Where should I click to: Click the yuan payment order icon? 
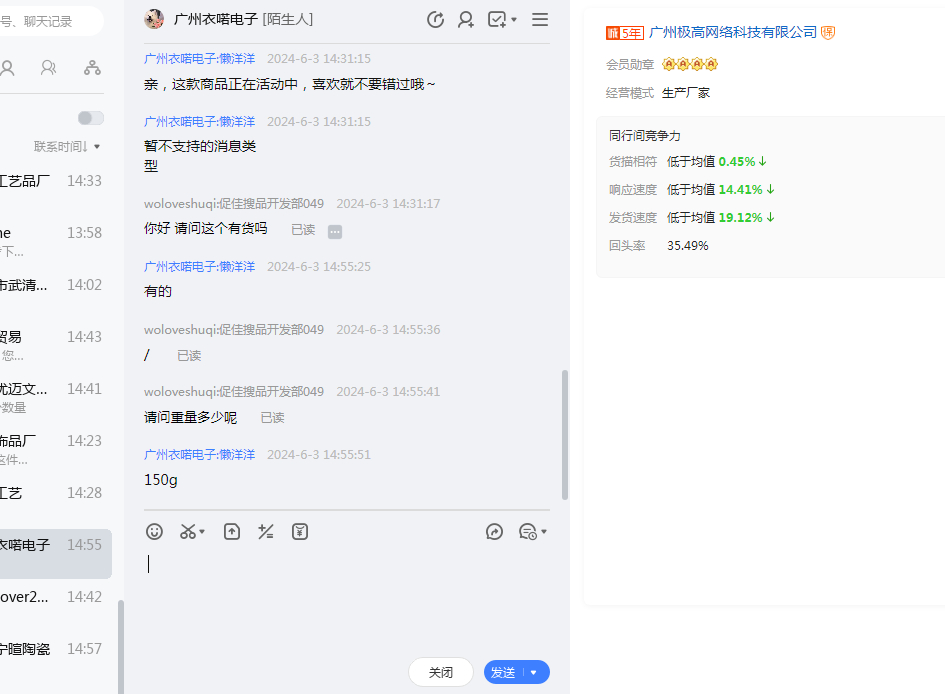click(300, 532)
